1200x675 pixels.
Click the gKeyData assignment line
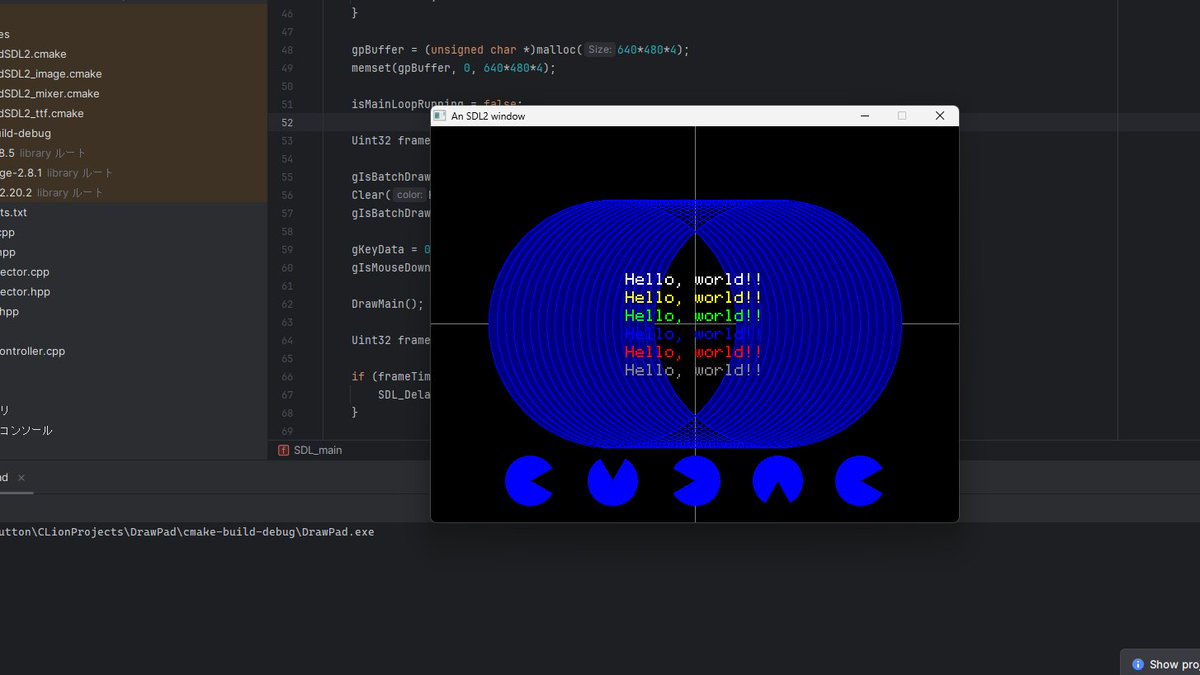tap(391, 249)
